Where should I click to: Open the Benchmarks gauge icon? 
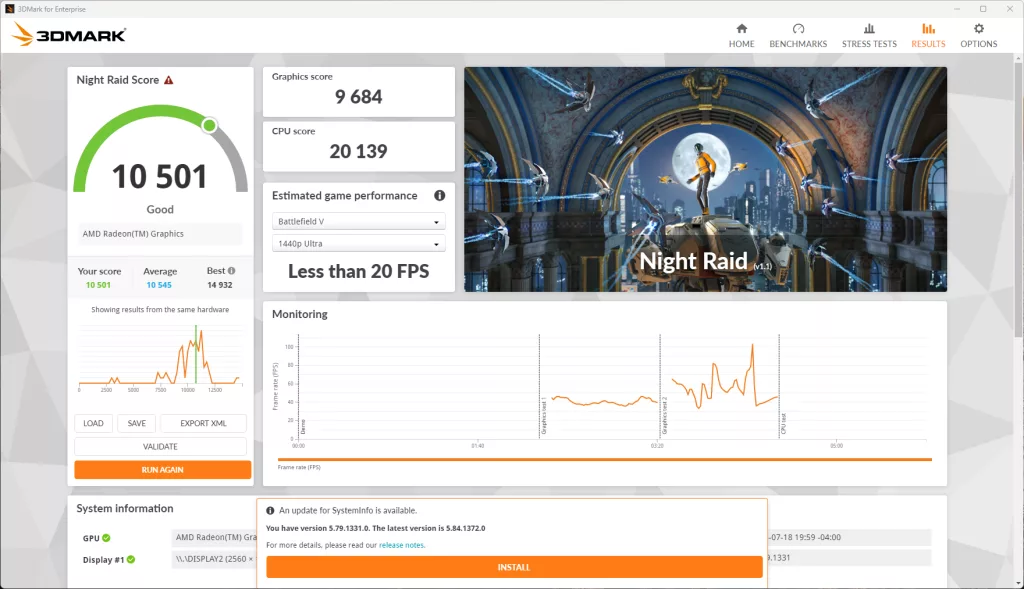click(x=798, y=29)
